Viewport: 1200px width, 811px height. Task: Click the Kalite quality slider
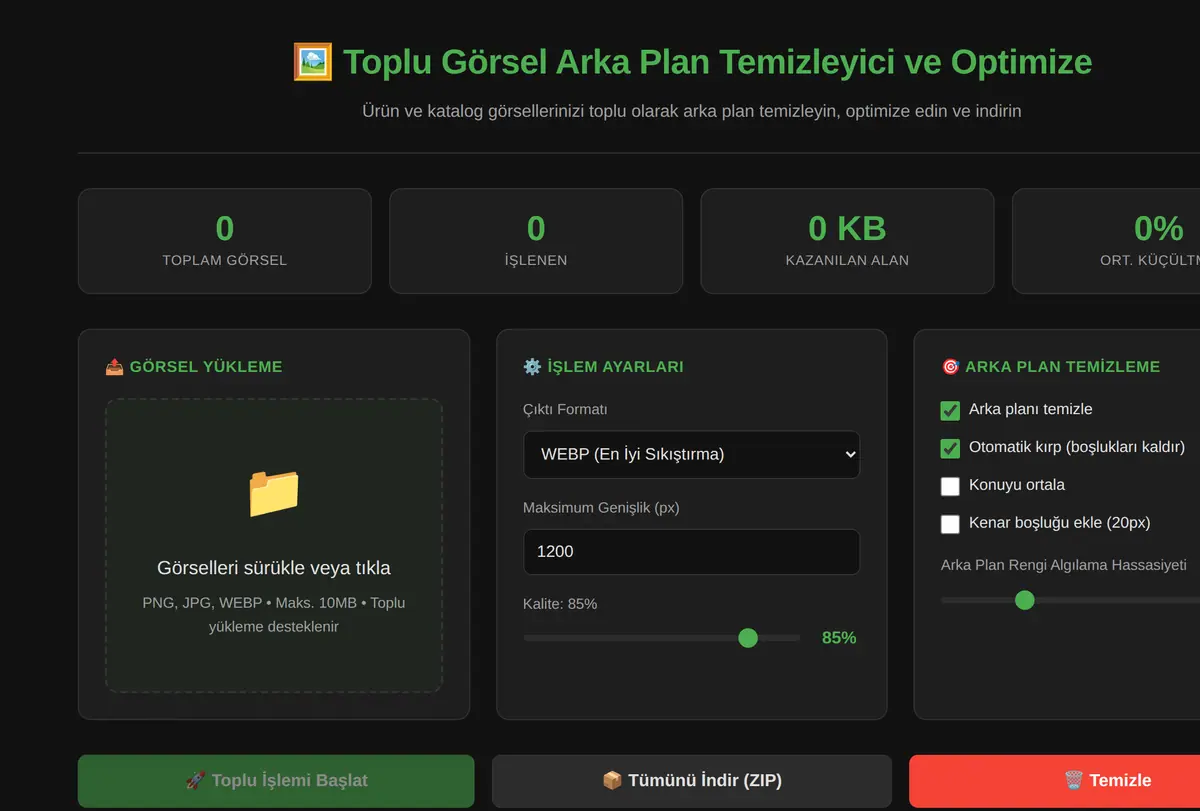pos(662,638)
